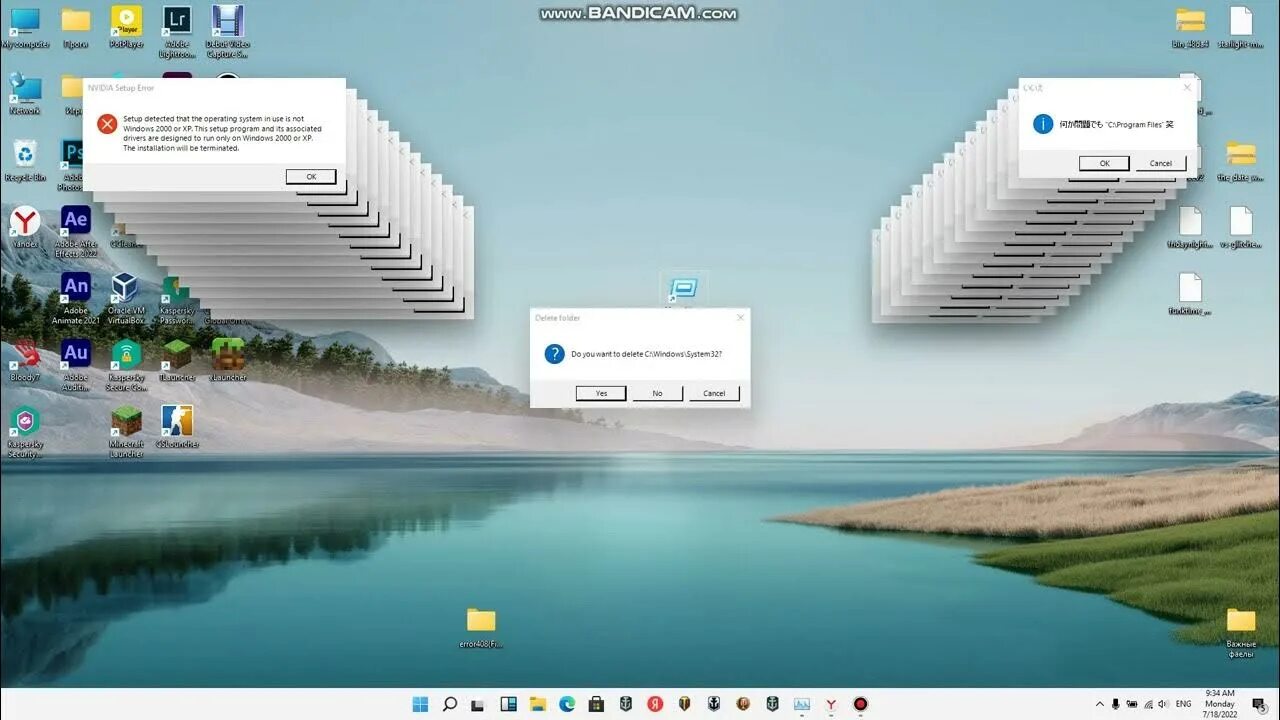The width and height of the screenshot is (1280, 720).
Task: Open the bin_x86x64 folder on desktop
Action: [1190, 27]
